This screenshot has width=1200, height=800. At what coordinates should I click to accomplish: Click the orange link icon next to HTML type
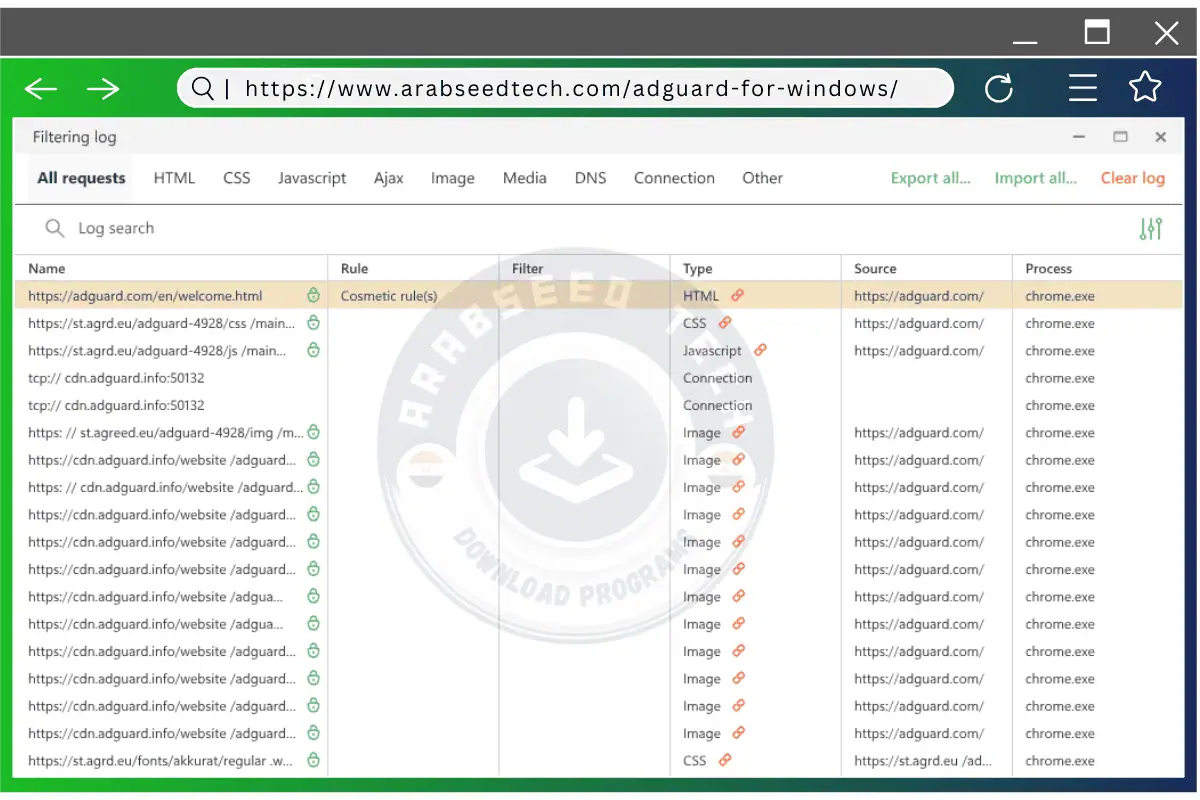point(737,295)
